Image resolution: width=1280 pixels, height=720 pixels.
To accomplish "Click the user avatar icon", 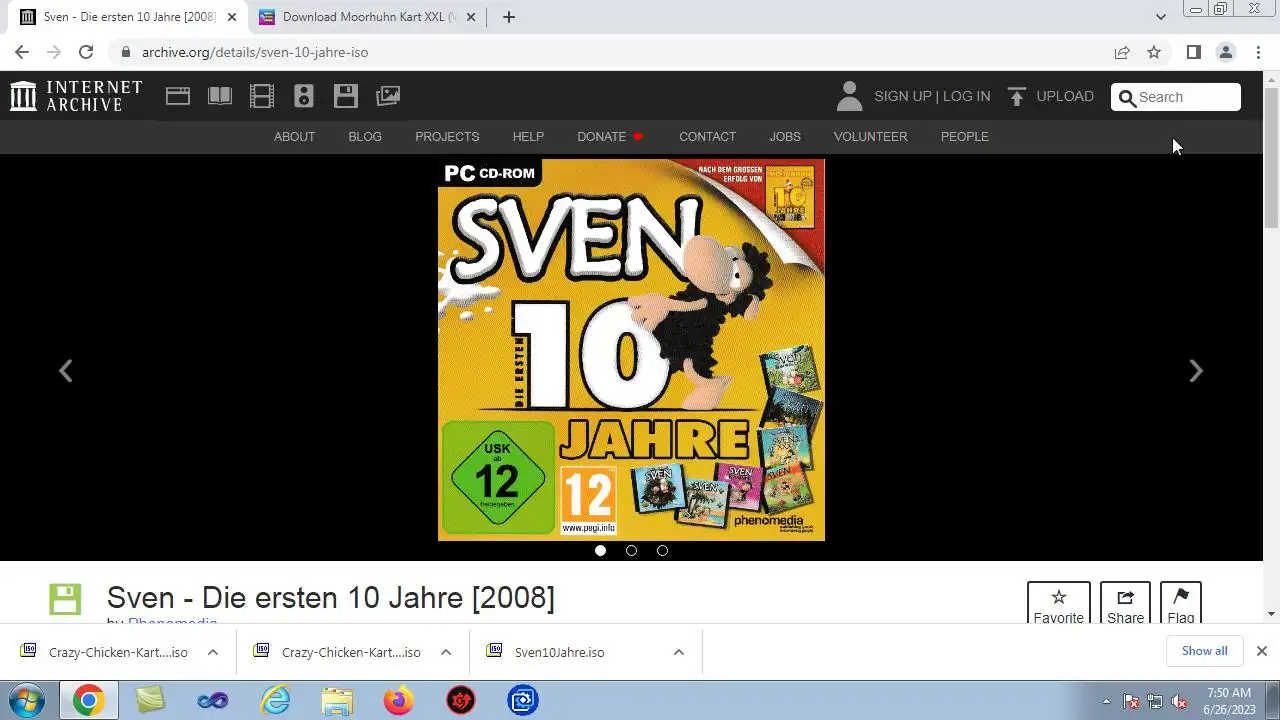I will pos(849,96).
